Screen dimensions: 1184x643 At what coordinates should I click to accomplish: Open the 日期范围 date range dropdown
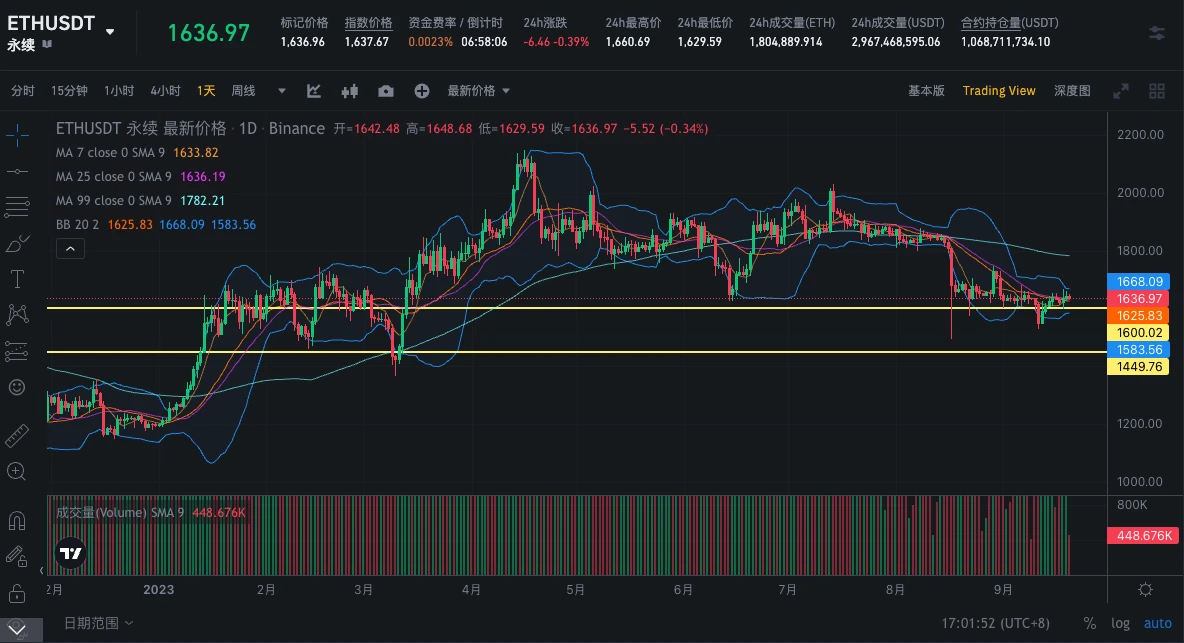[x=98, y=623]
